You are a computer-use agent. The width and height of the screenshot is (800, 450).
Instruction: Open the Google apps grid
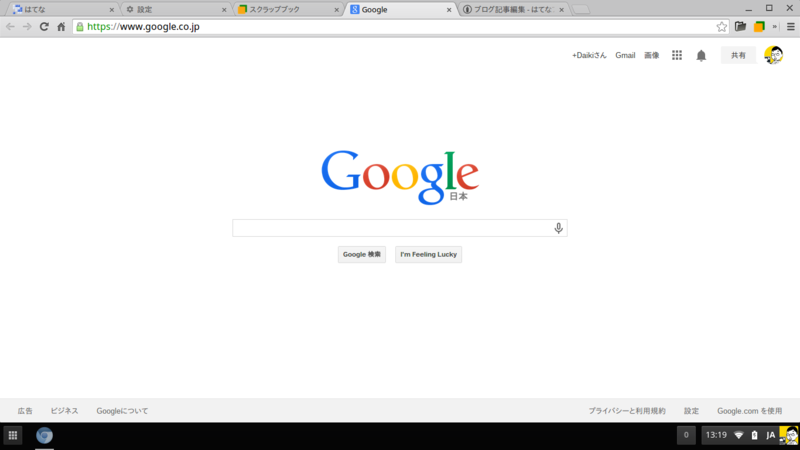pyautogui.click(x=677, y=55)
